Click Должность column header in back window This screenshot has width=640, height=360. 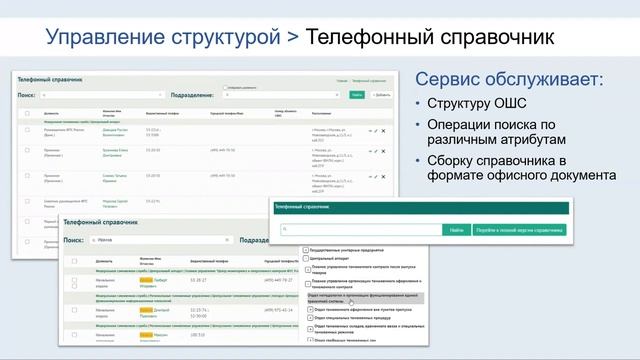click(51, 113)
